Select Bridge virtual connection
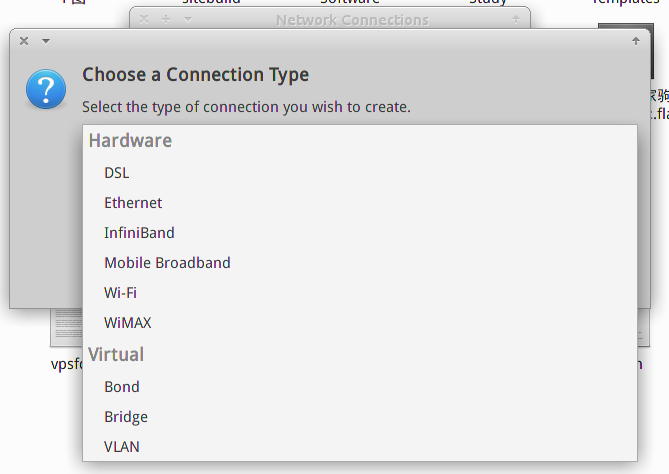Viewport: 669px width, 474px height. click(x=126, y=416)
